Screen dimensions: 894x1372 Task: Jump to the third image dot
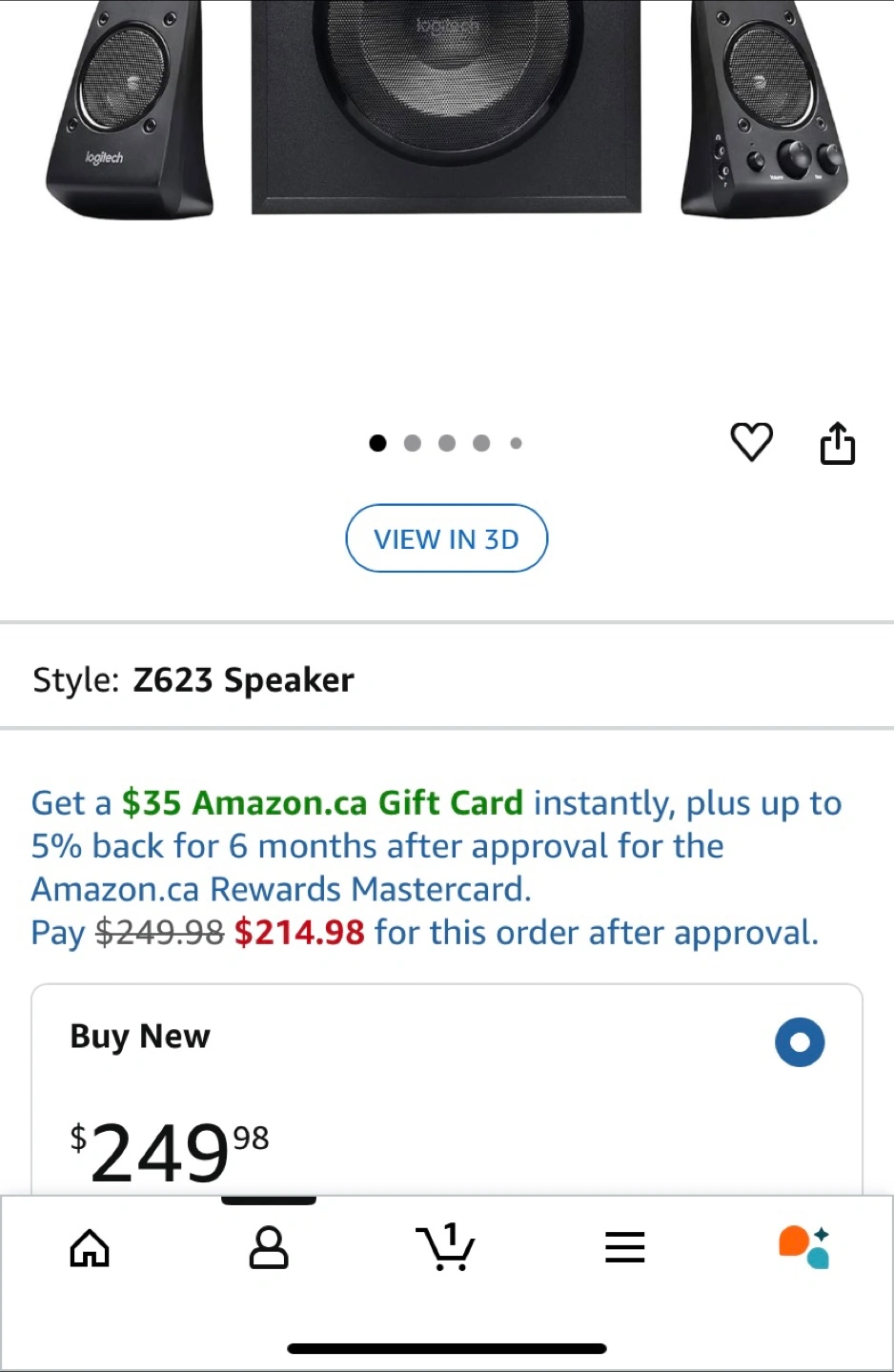[x=447, y=443]
